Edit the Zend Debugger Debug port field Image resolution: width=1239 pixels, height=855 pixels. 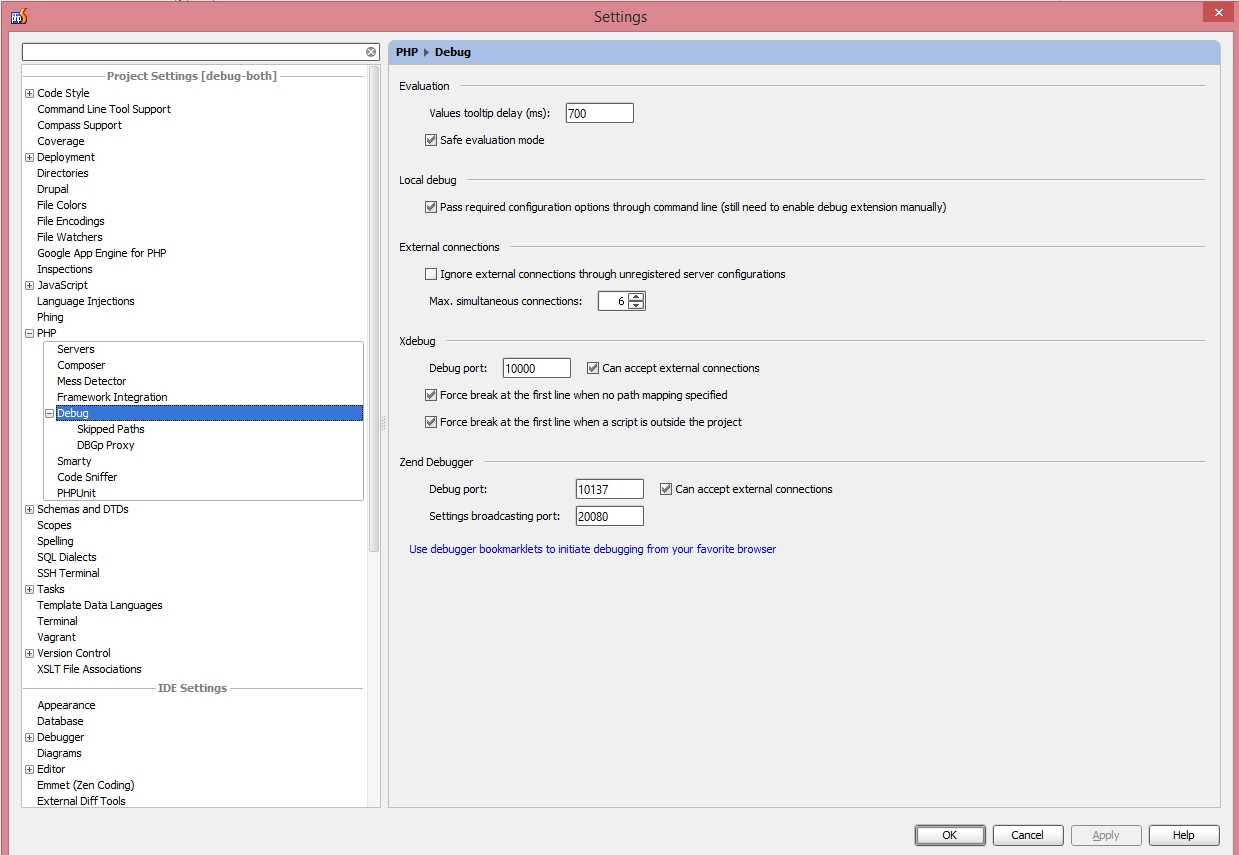pos(610,489)
